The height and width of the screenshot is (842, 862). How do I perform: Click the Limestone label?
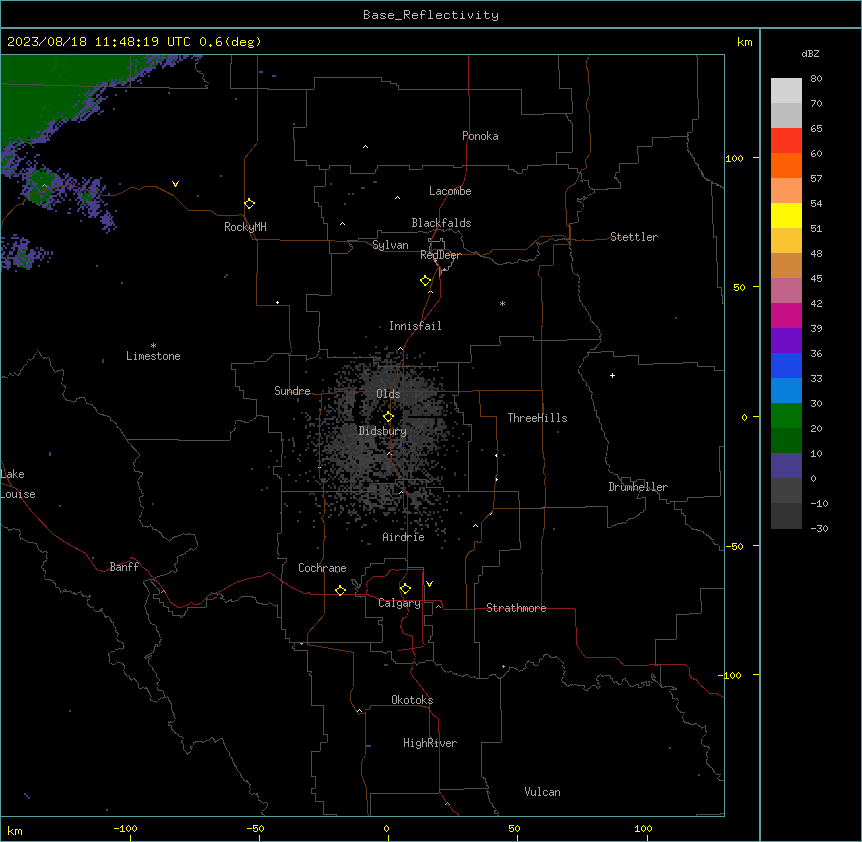tap(153, 356)
